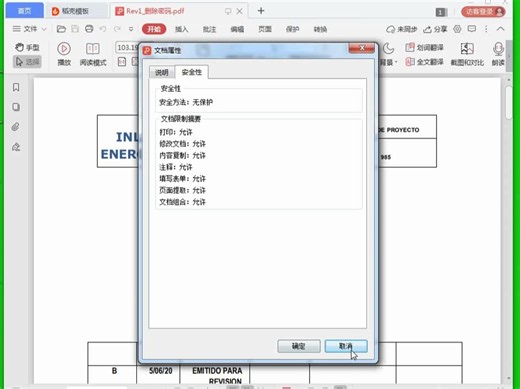This screenshot has width=520, height=389.
Task: Open the 编辑 ribbon tab
Action: (237, 29)
